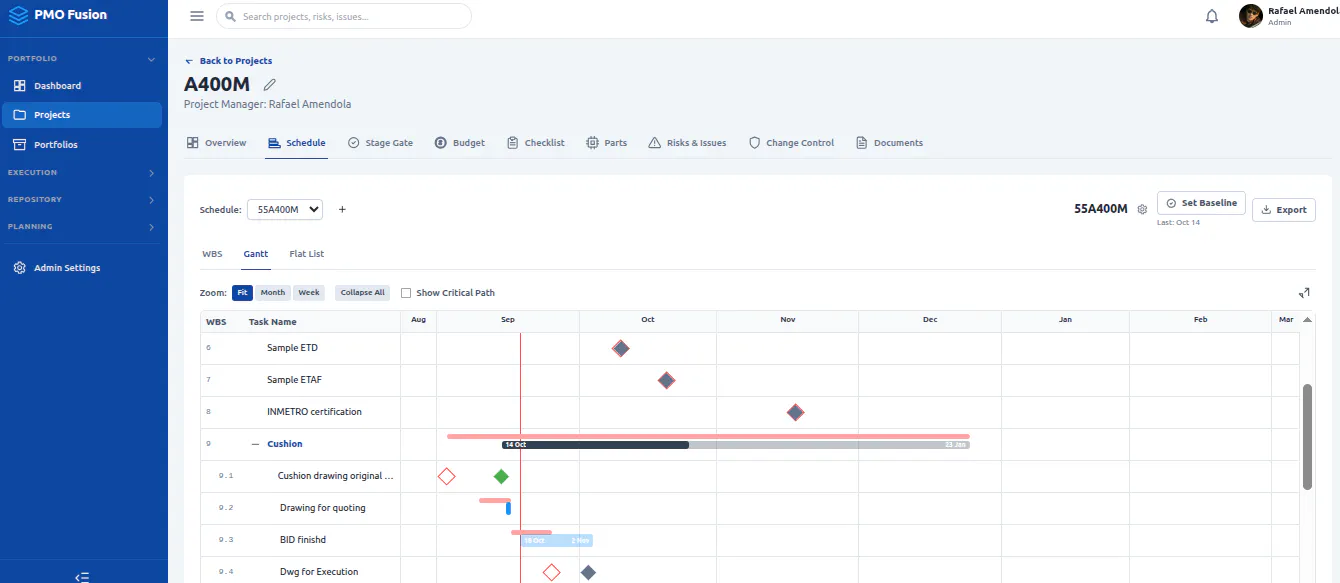Click Drawing for quoting blue bar
This screenshot has height=583, width=1340.
[508, 508]
